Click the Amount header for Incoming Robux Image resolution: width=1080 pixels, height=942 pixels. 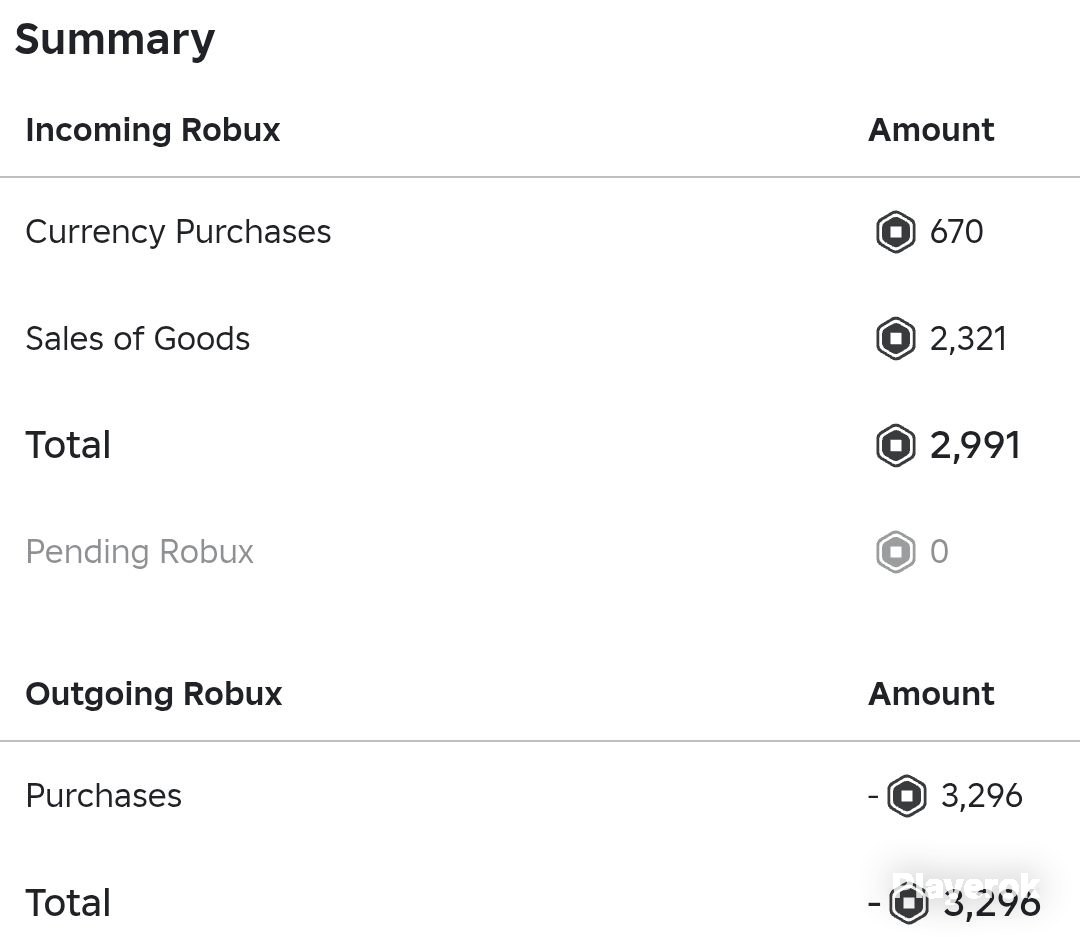pyautogui.click(x=931, y=130)
